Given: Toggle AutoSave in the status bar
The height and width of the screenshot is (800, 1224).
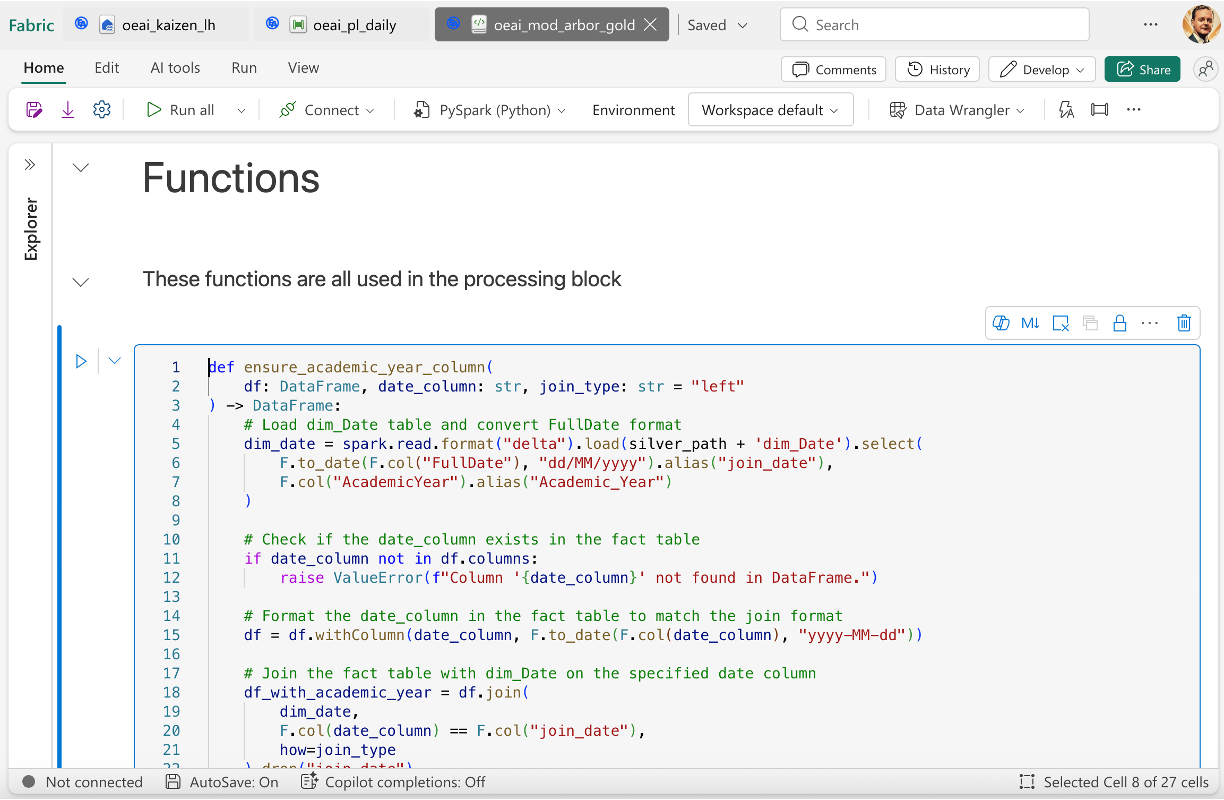Looking at the screenshot, I should [225, 782].
